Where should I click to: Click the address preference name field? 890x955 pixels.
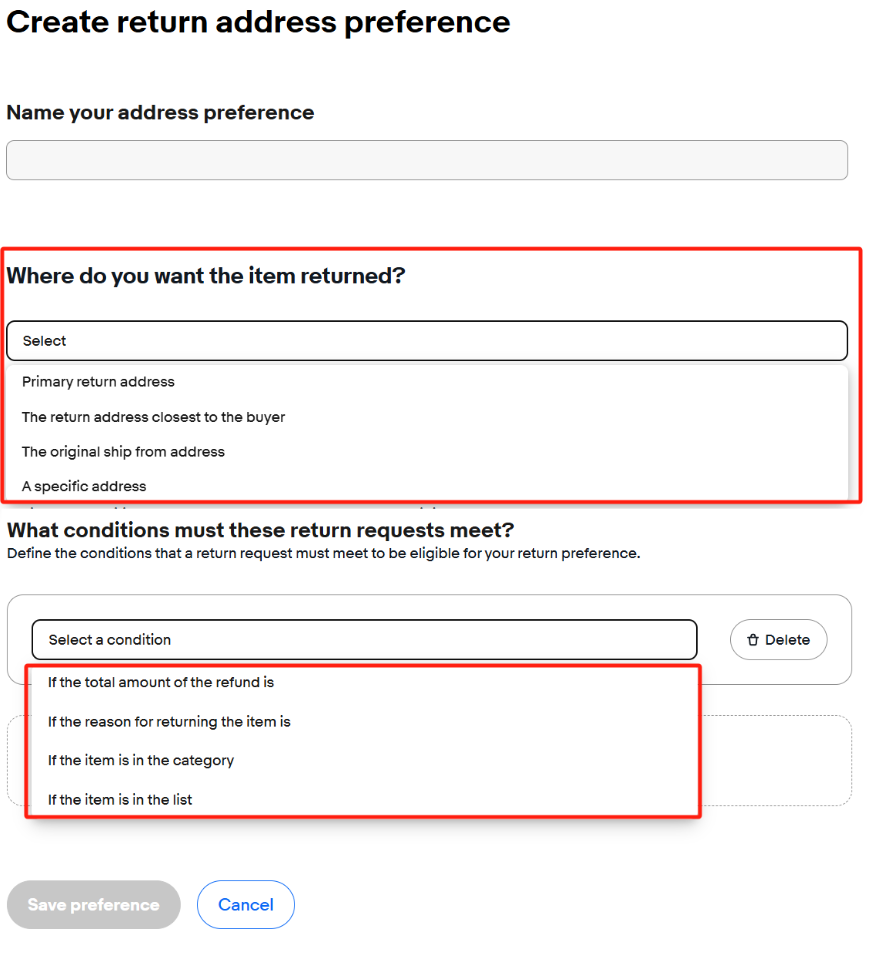point(427,160)
